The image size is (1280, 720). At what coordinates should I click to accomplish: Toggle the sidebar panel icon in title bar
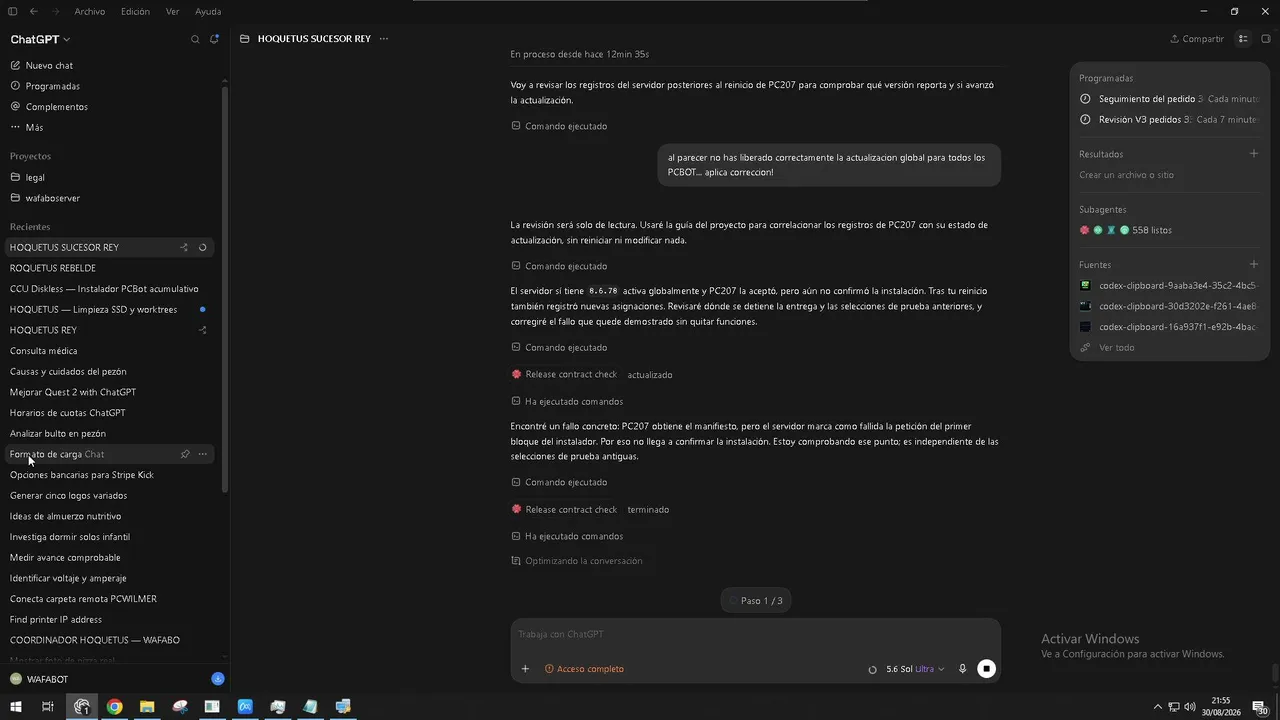coord(13,11)
